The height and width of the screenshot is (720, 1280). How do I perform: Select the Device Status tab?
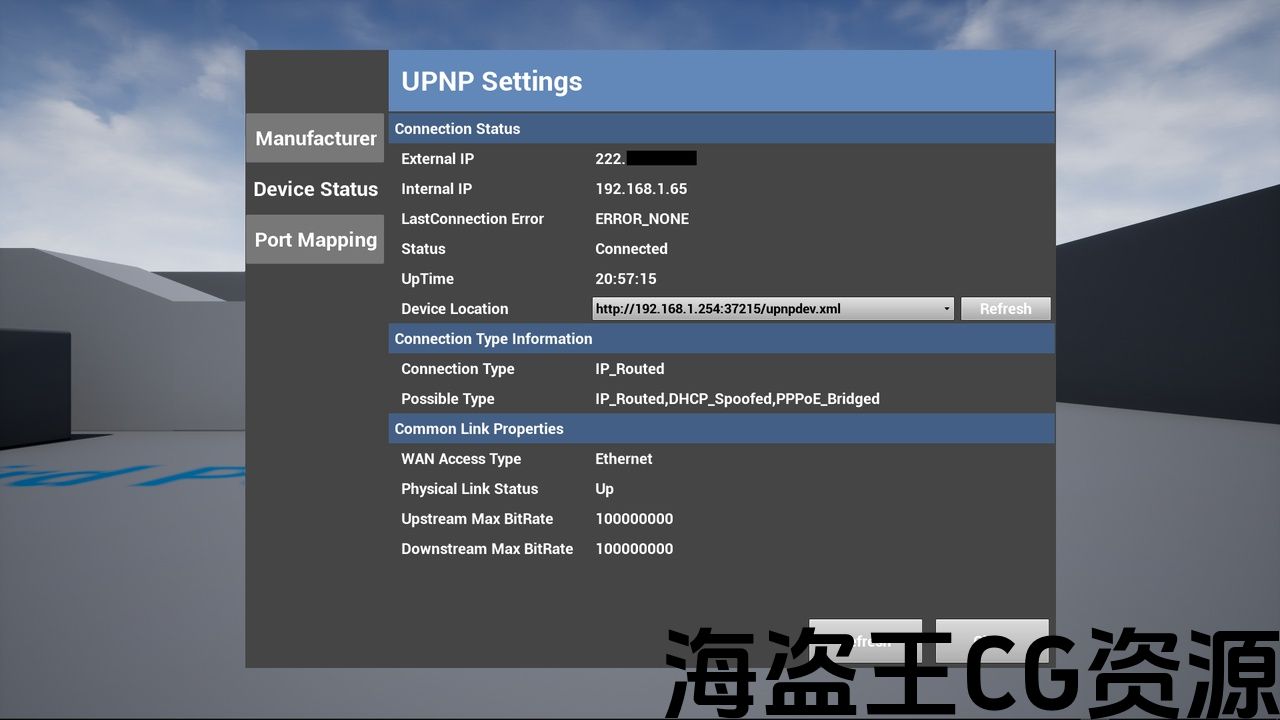coord(315,189)
